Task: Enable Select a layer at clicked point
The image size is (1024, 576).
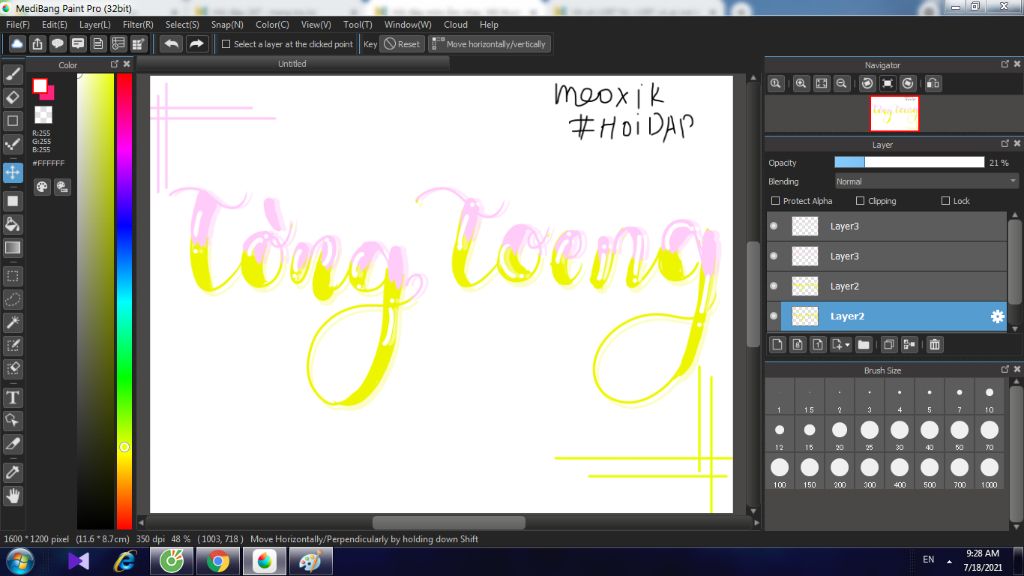Action: pyautogui.click(x=226, y=44)
